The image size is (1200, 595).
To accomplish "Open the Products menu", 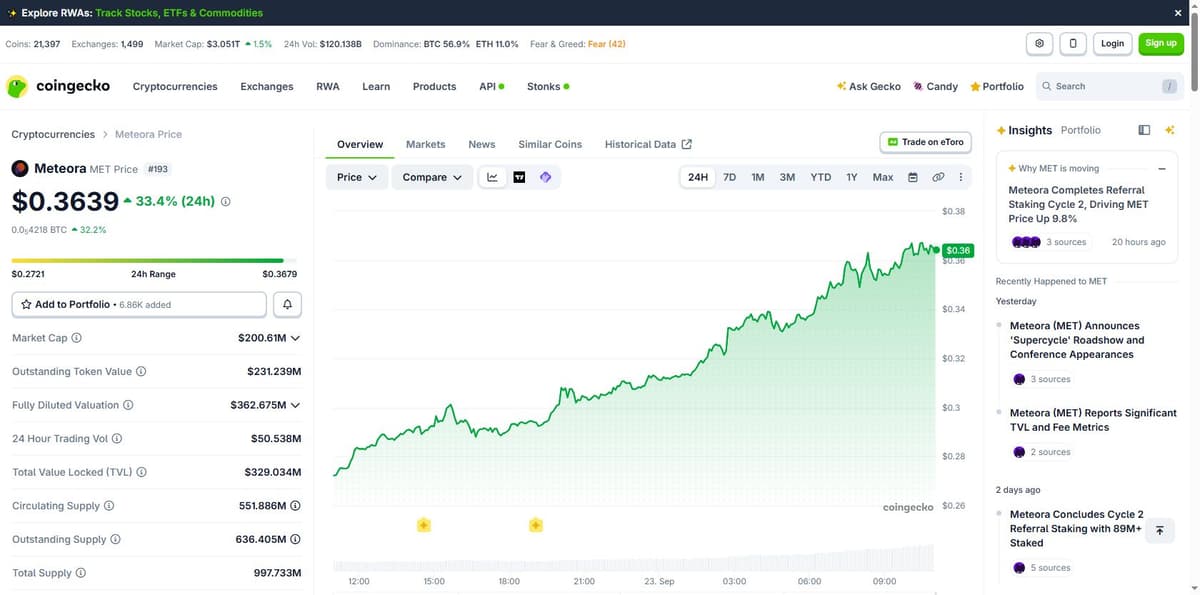I will click(434, 87).
